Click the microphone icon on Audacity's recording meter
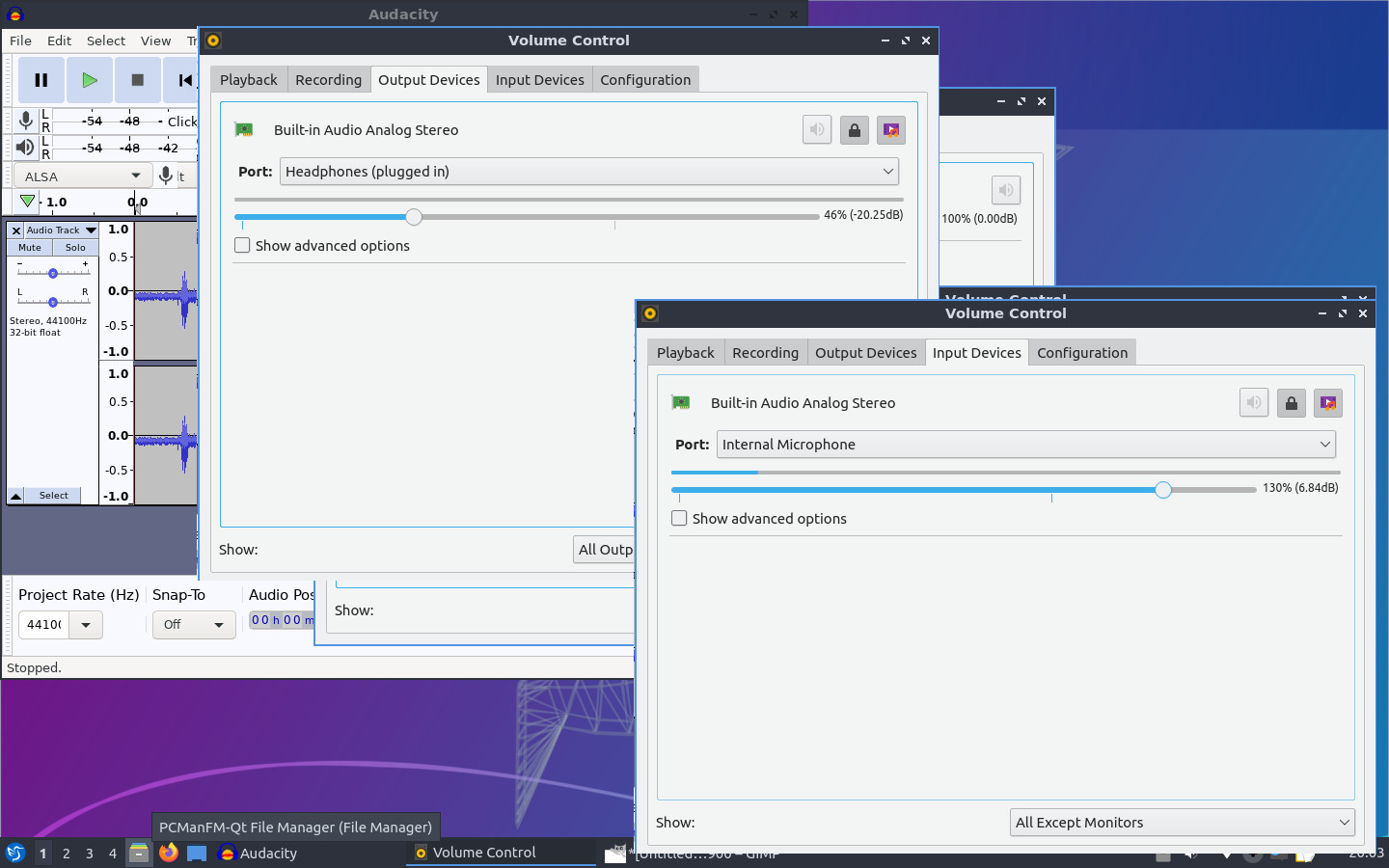This screenshot has height=868, width=1389. click(x=26, y=121)
